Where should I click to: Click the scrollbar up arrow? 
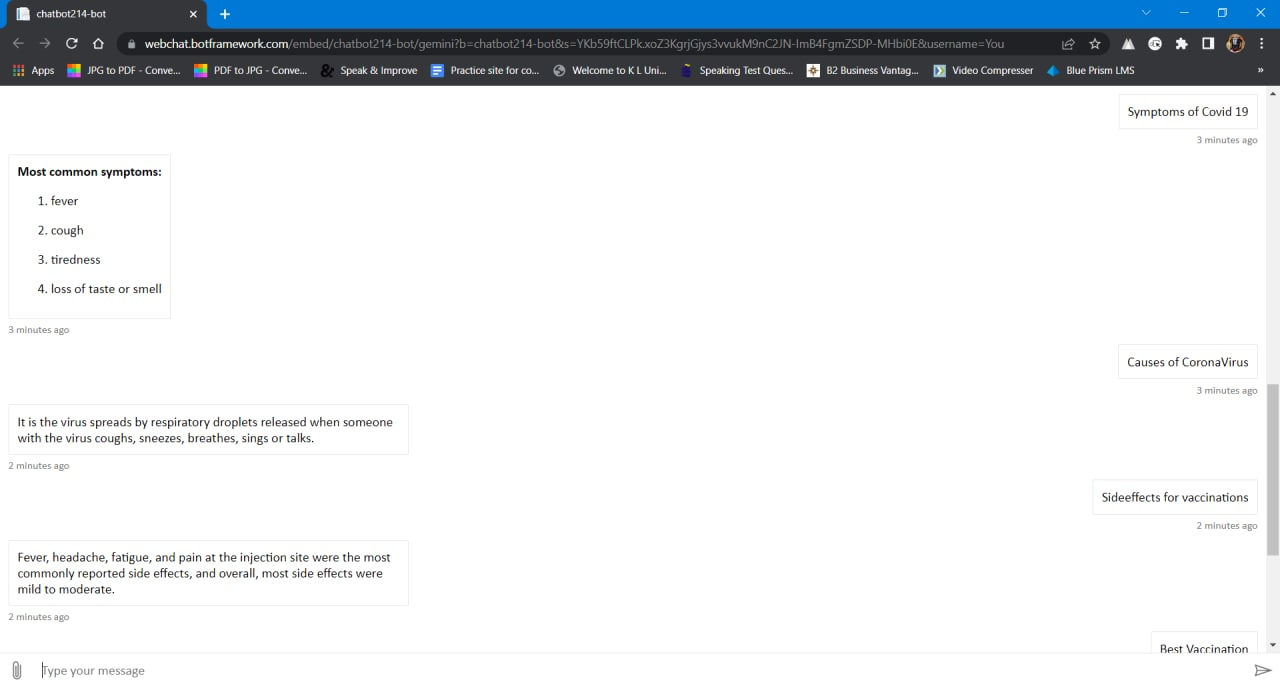click(1272, 94)
